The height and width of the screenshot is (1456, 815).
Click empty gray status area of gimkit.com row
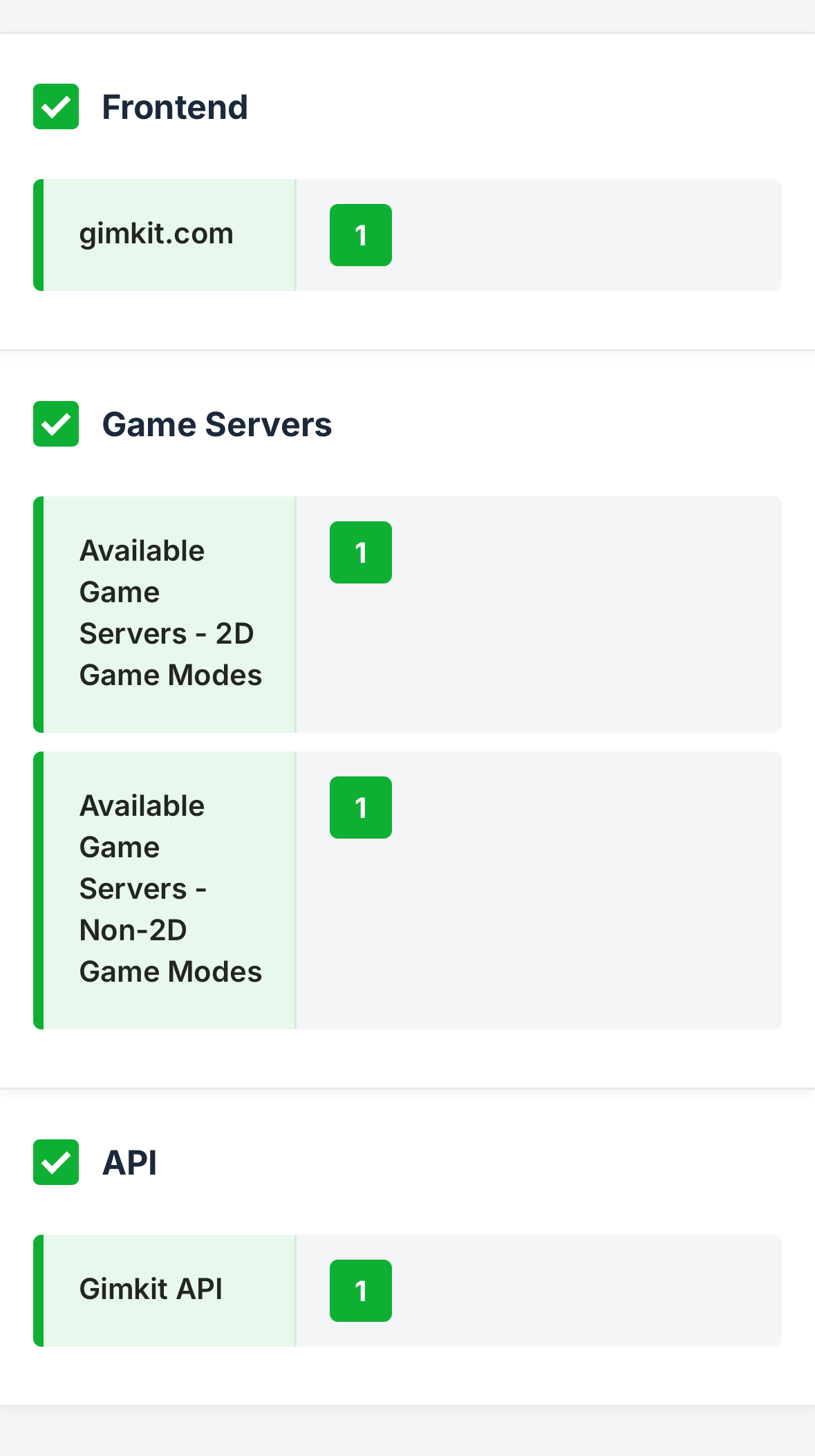[588, 235]
